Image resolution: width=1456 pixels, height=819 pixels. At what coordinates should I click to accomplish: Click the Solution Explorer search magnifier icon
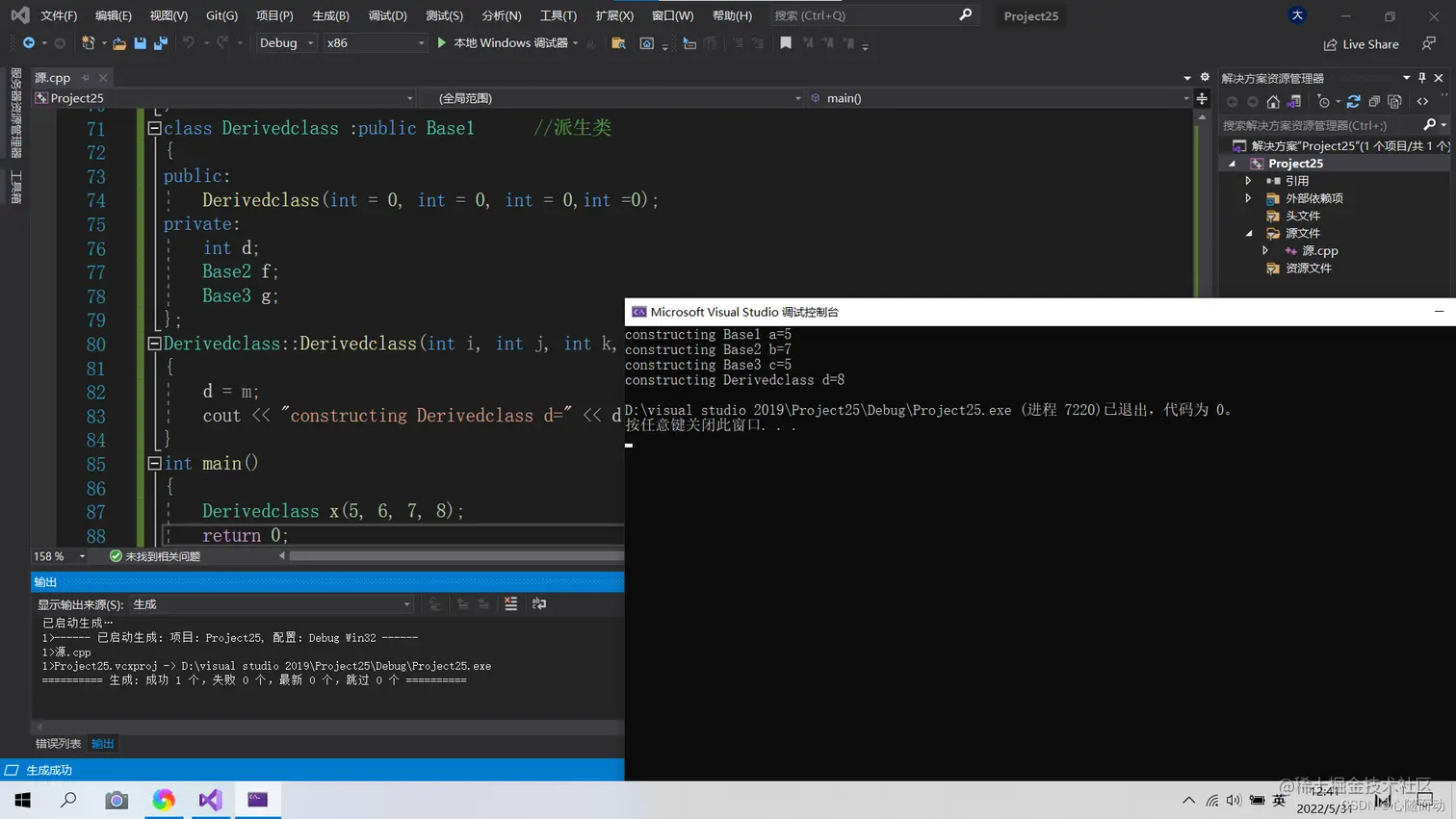(1429, 125)
